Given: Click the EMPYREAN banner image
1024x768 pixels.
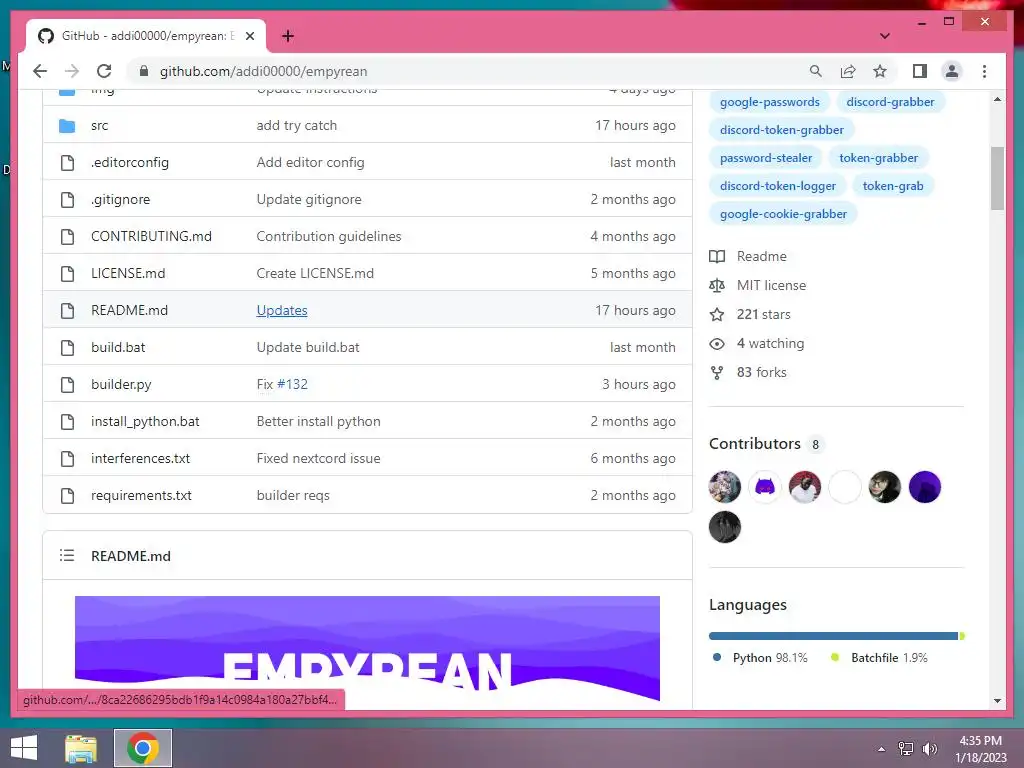Looking at the screenshot, I should 367,648.
